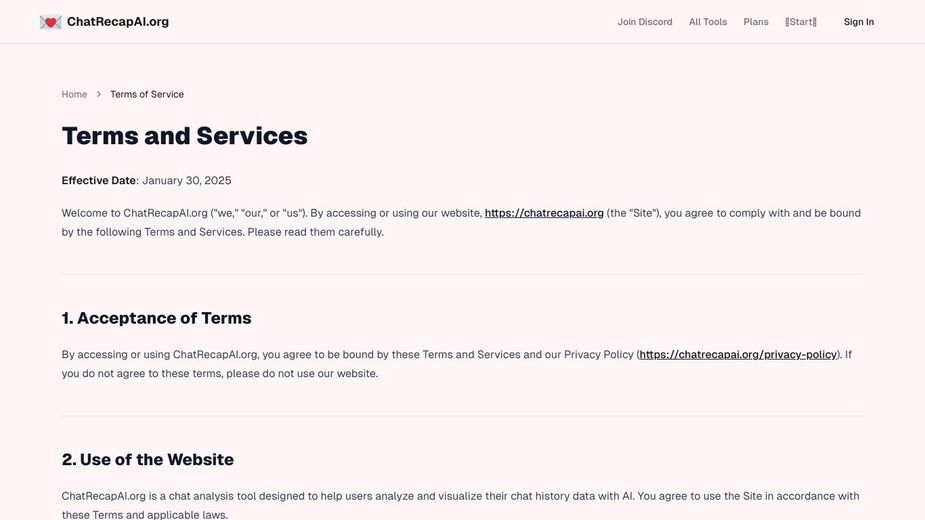Click the envelope heart logo icon
Image resolution: width=925 pixels, height=520 pixels.
(51, 22)
